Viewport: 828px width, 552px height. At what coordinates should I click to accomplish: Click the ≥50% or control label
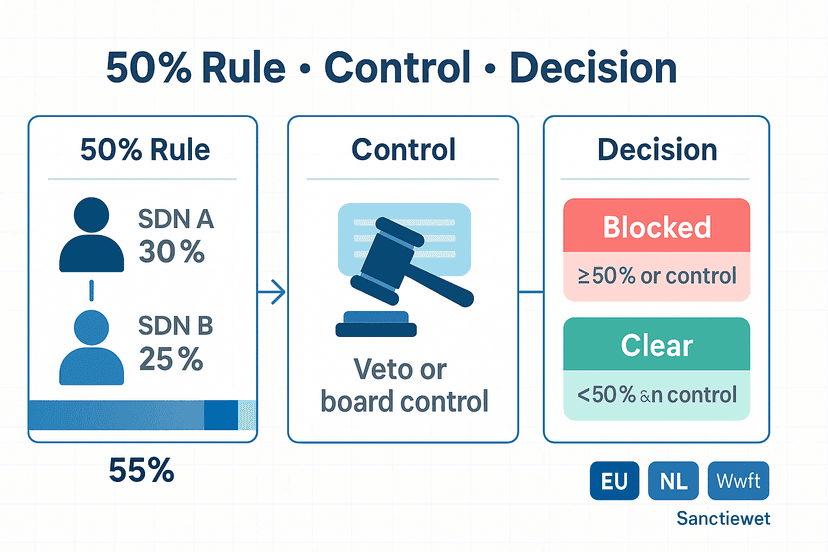pos(656,276)
